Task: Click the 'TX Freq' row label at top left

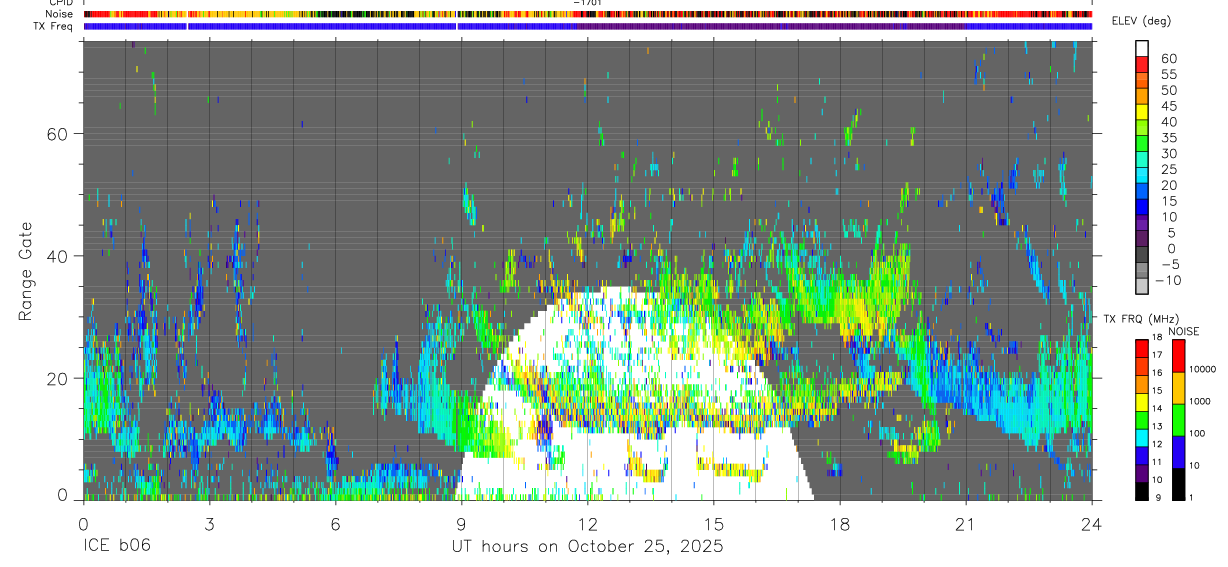Action: (x=53, y=25)
